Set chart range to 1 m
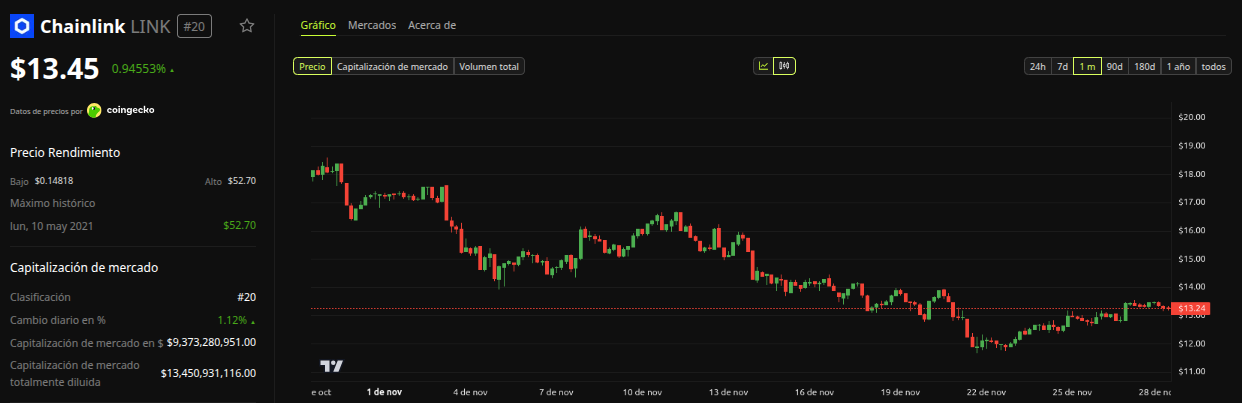Image resolution: width=1242 pixels, height=403 pixels. [x=1087, y=67]
